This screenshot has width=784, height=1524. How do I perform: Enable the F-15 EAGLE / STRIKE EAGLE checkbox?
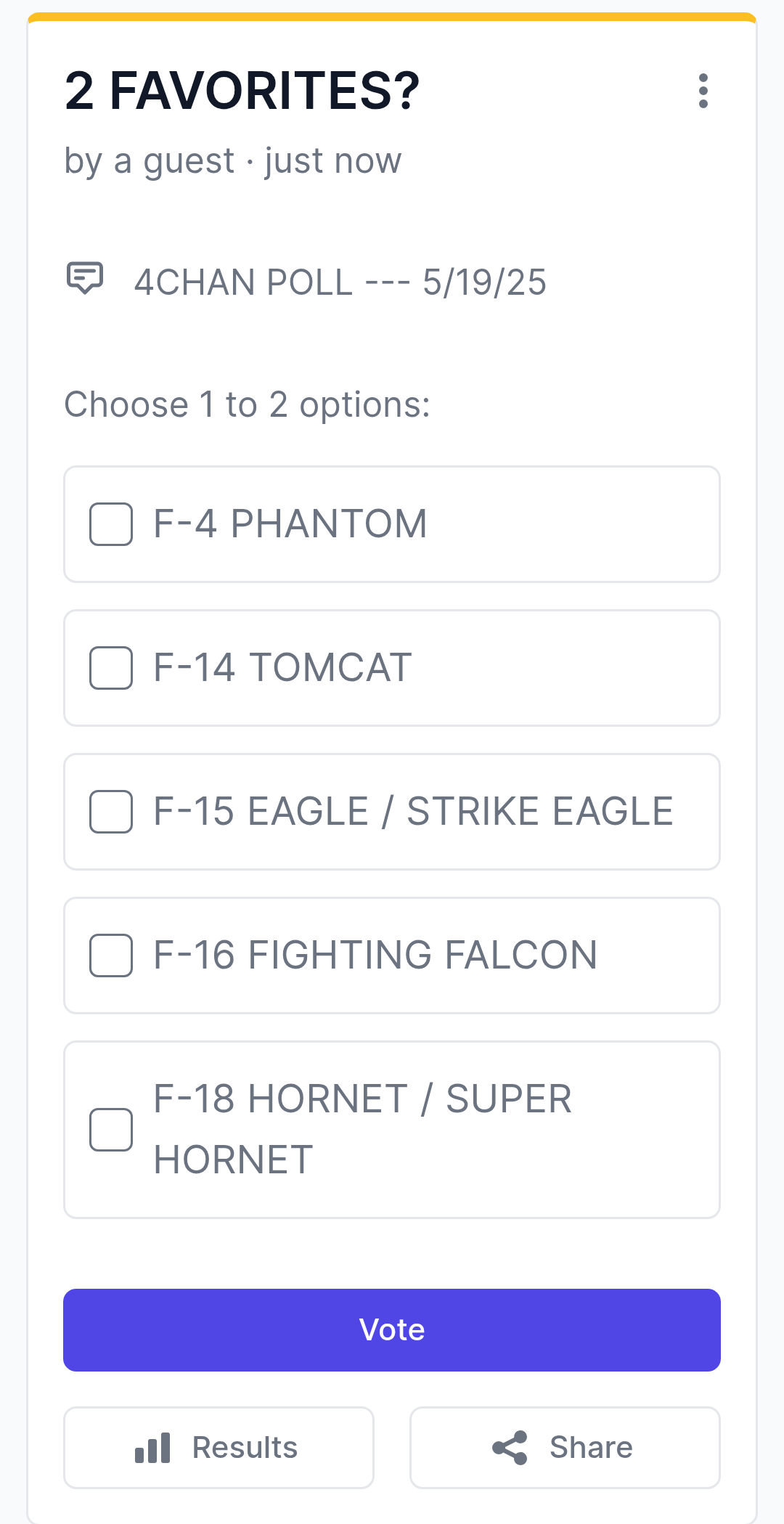click(111, 811)
